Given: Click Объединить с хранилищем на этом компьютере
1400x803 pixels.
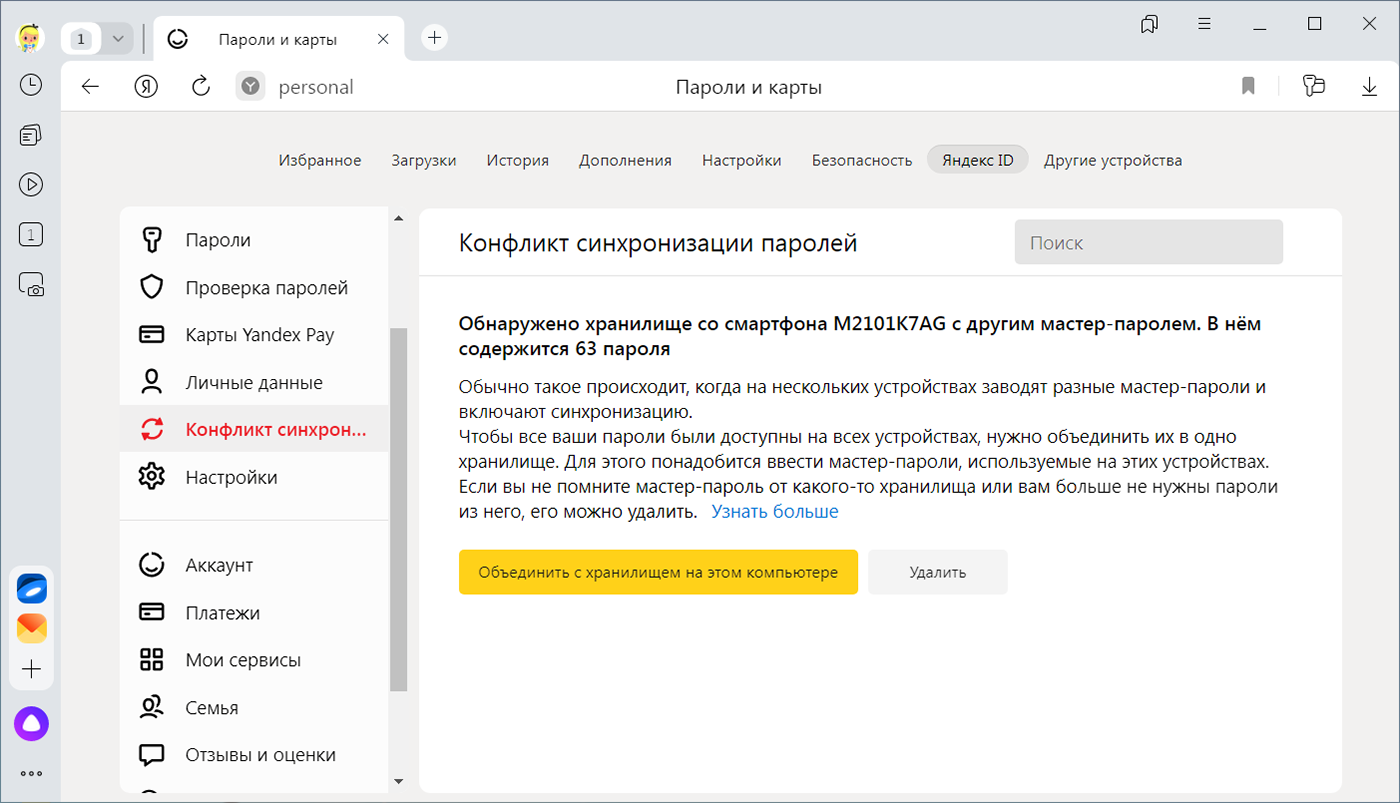Looking at the screenshot, I should point(658,572).
